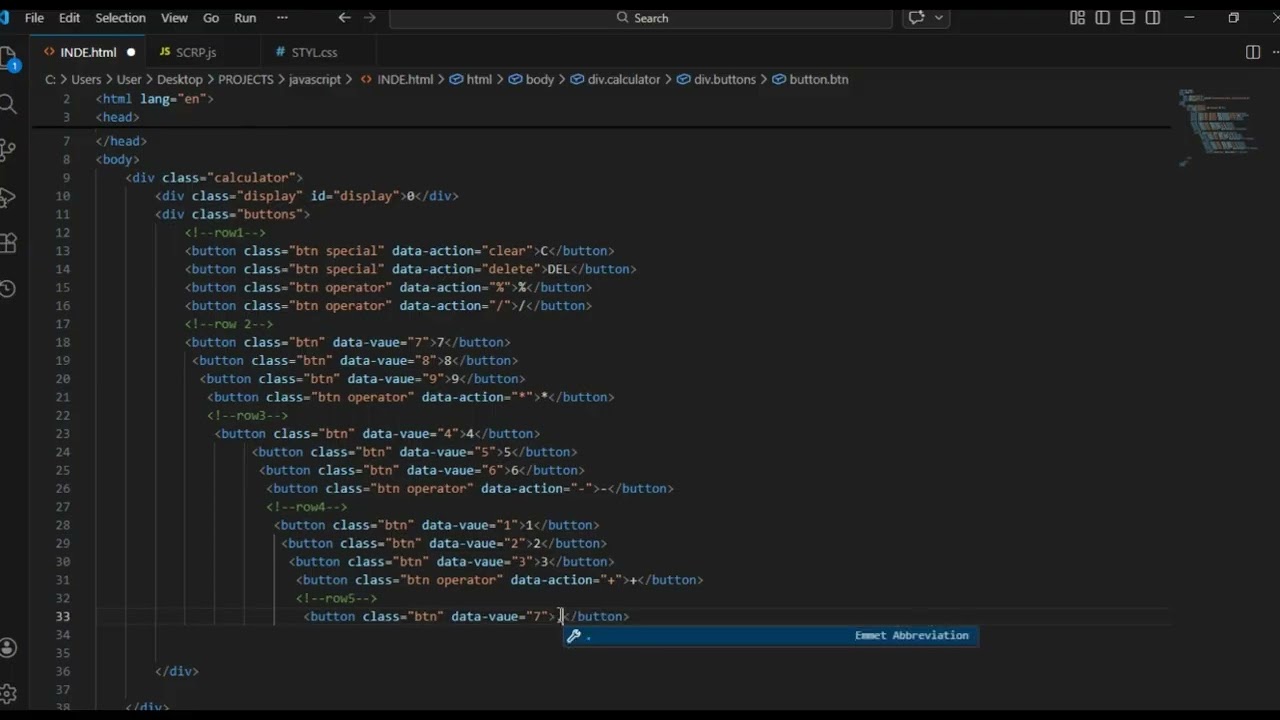Toggle the secondary side bar

pyautogui.click(x=1153, y=18)
